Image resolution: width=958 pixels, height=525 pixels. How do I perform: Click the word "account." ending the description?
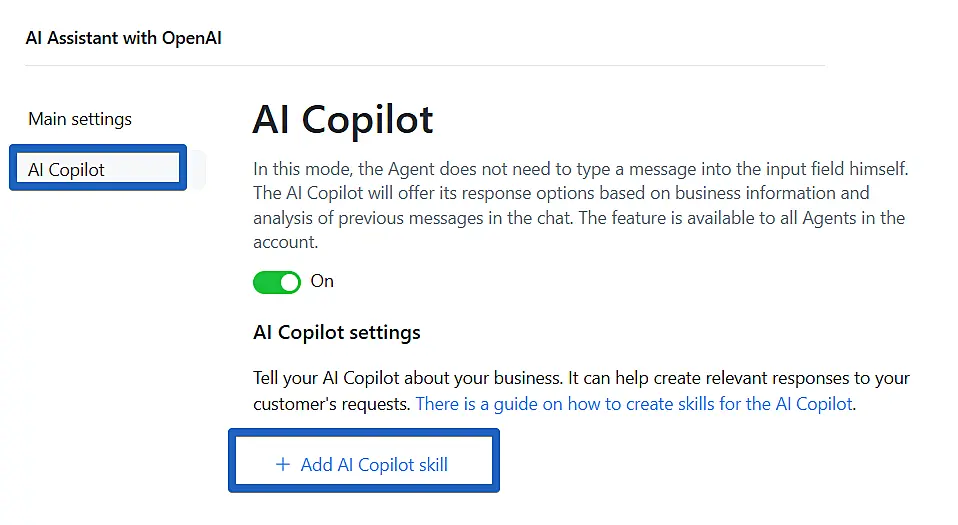click(x=285, y=241)
